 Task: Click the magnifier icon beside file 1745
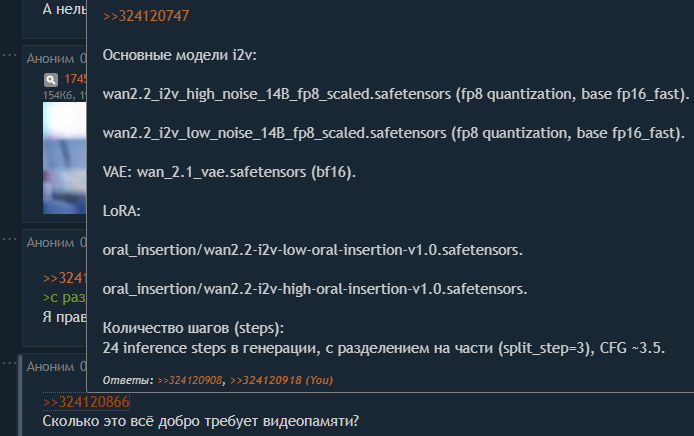51,80
